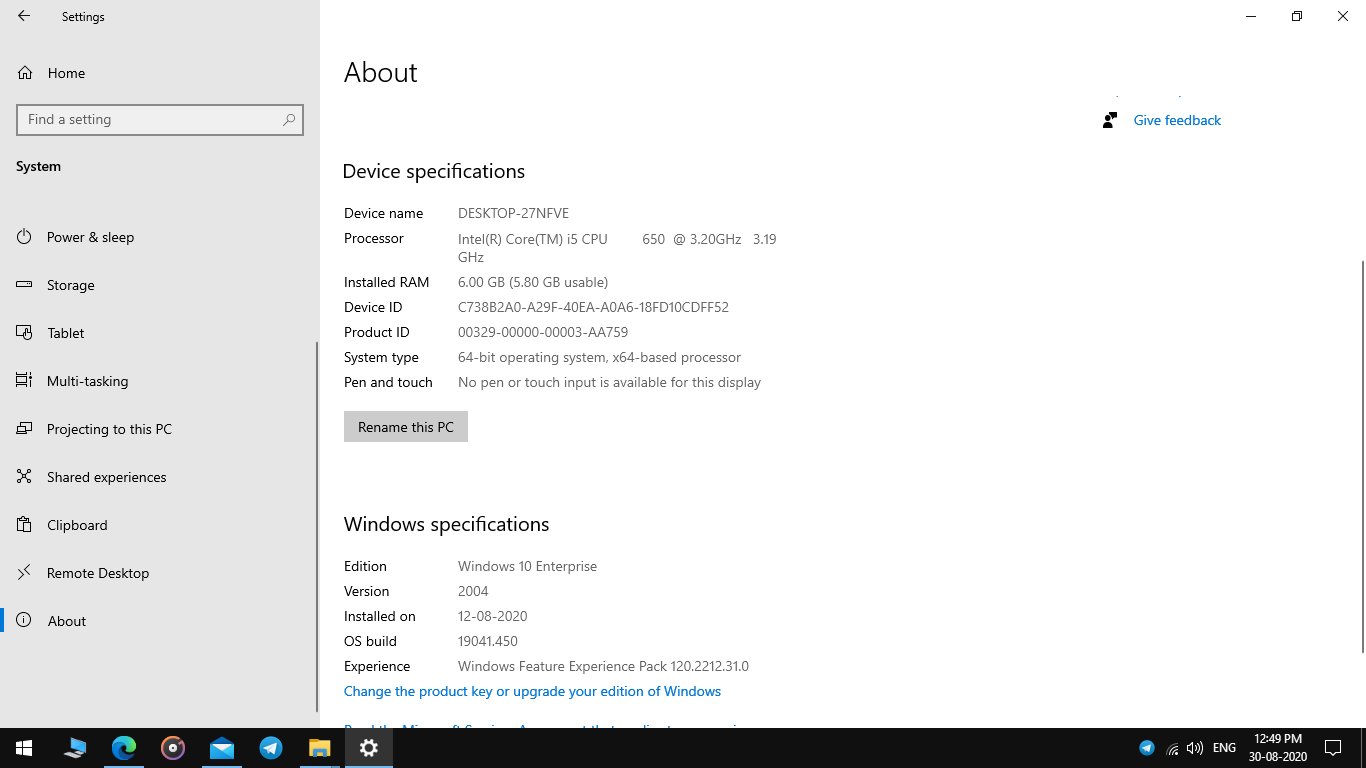
Task: Click the Settings gear taskbar icon
Action: pos(369,748)
